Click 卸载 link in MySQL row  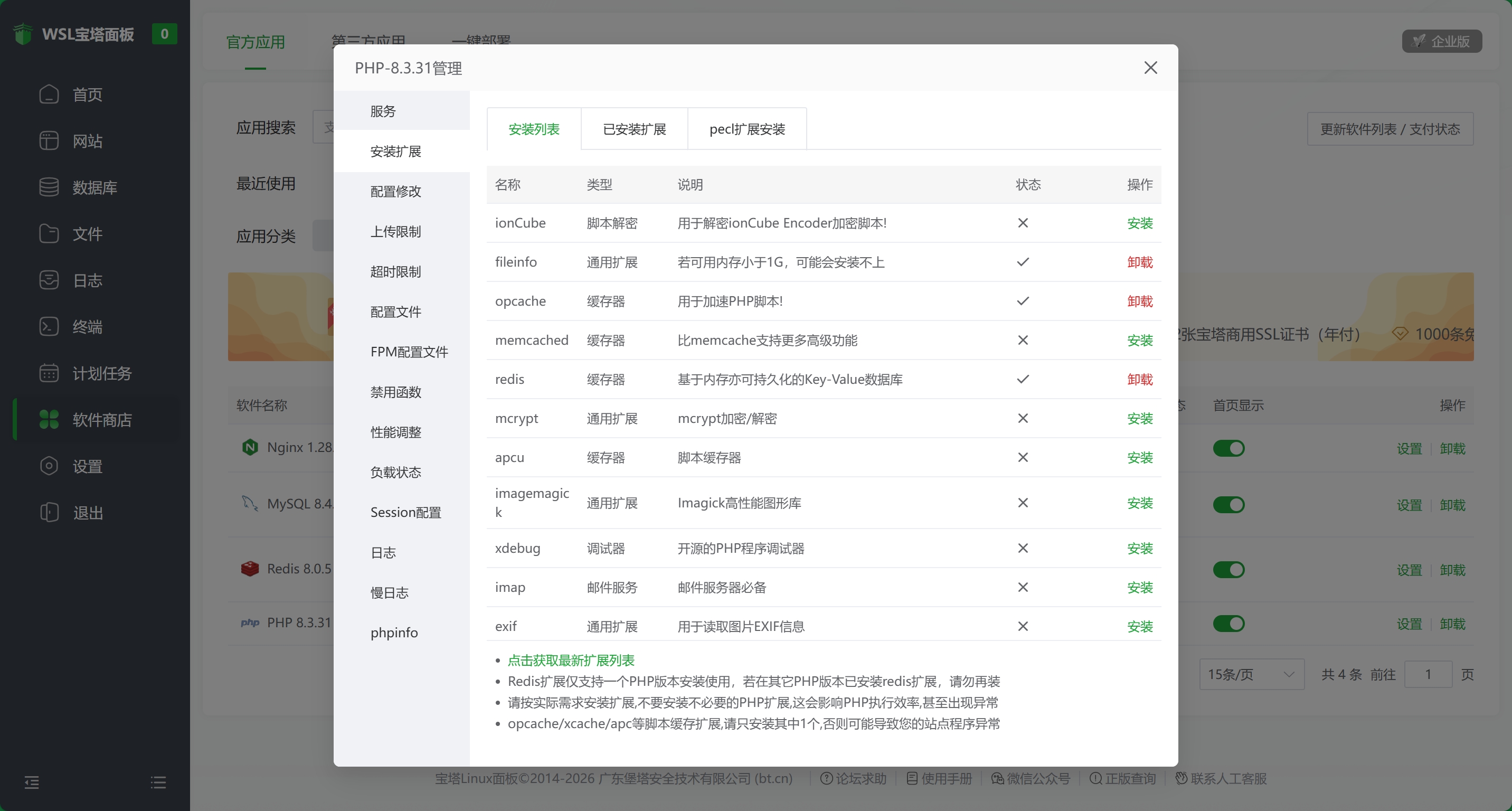(1453, 505)
